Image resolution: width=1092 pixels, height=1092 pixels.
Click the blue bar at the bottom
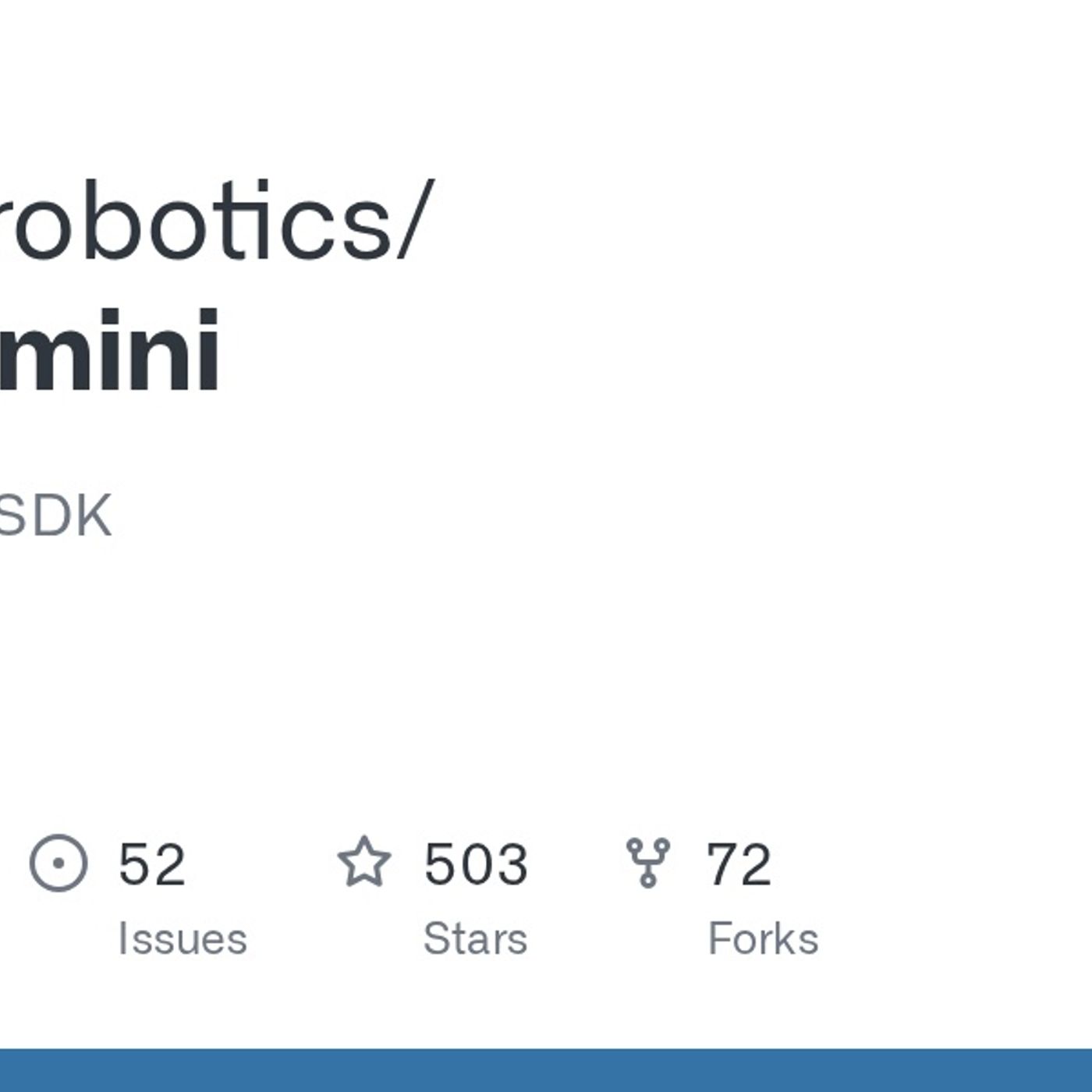pyautogui.click(x=546, y=1070)
